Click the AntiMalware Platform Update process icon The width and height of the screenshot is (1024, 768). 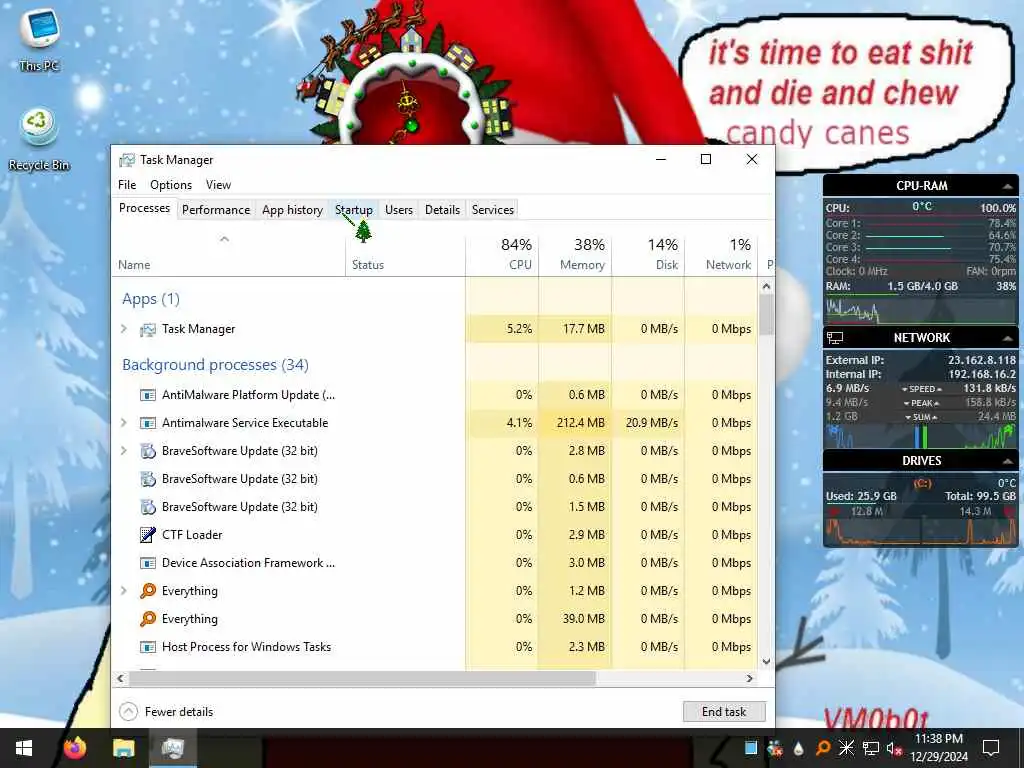(148, 395)
